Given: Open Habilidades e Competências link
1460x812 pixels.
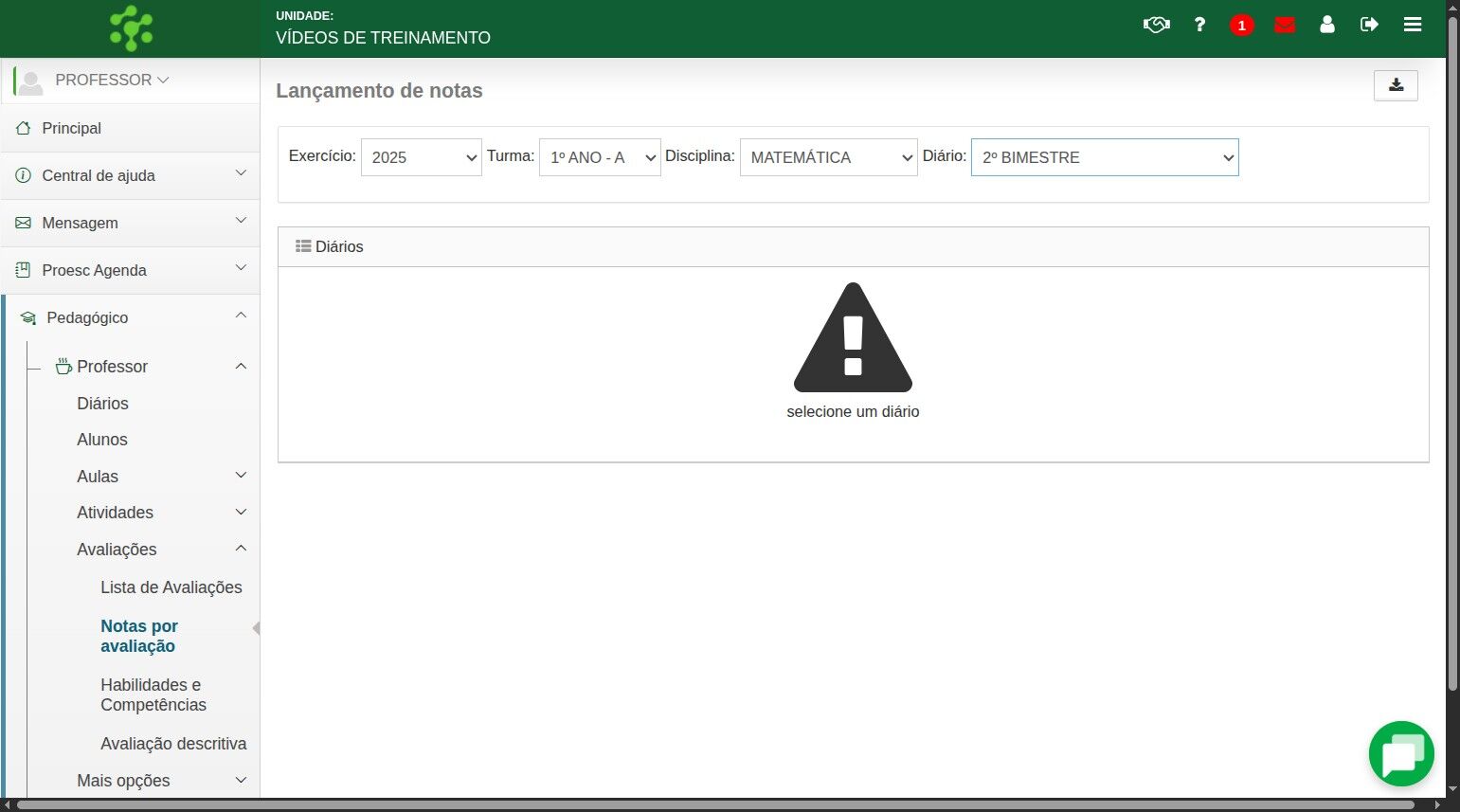Looking at the screenshot, I should click(x=153, y=695).
